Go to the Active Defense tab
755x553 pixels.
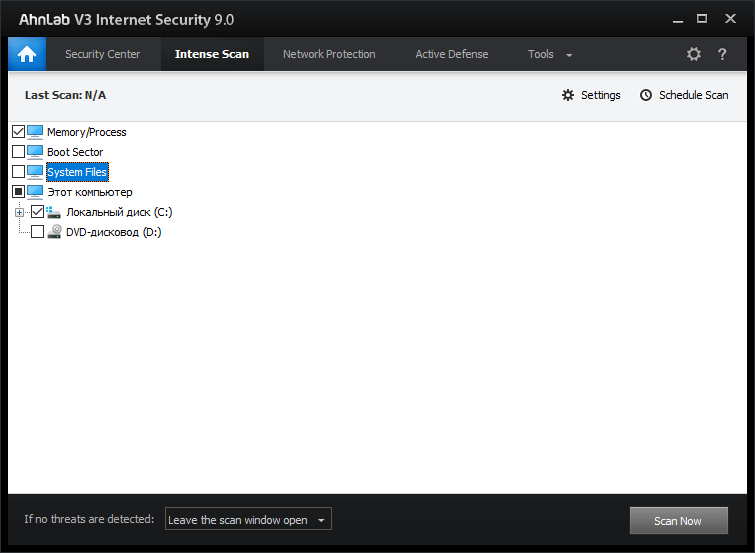point(452,54)
